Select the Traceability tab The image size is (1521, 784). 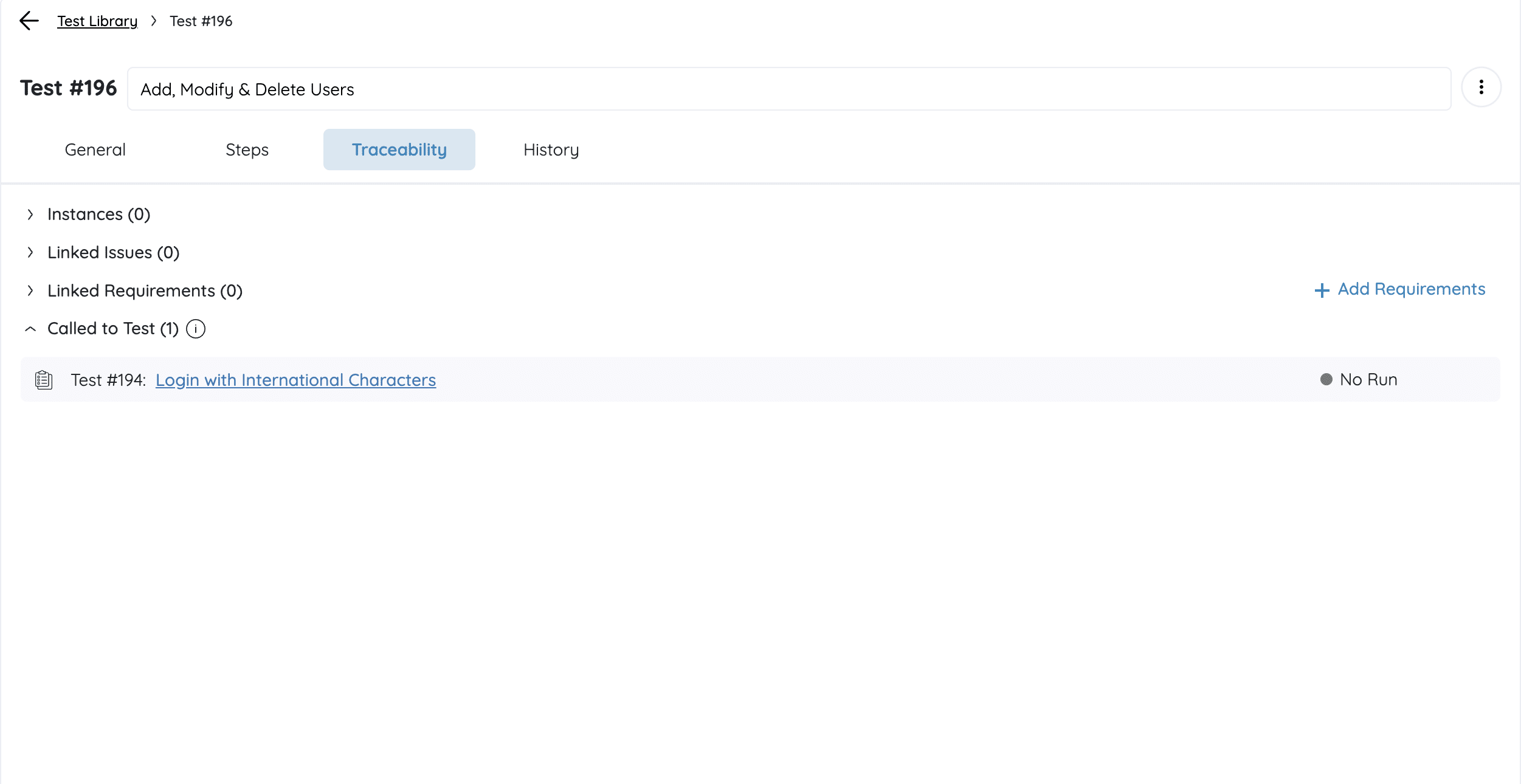399,150
